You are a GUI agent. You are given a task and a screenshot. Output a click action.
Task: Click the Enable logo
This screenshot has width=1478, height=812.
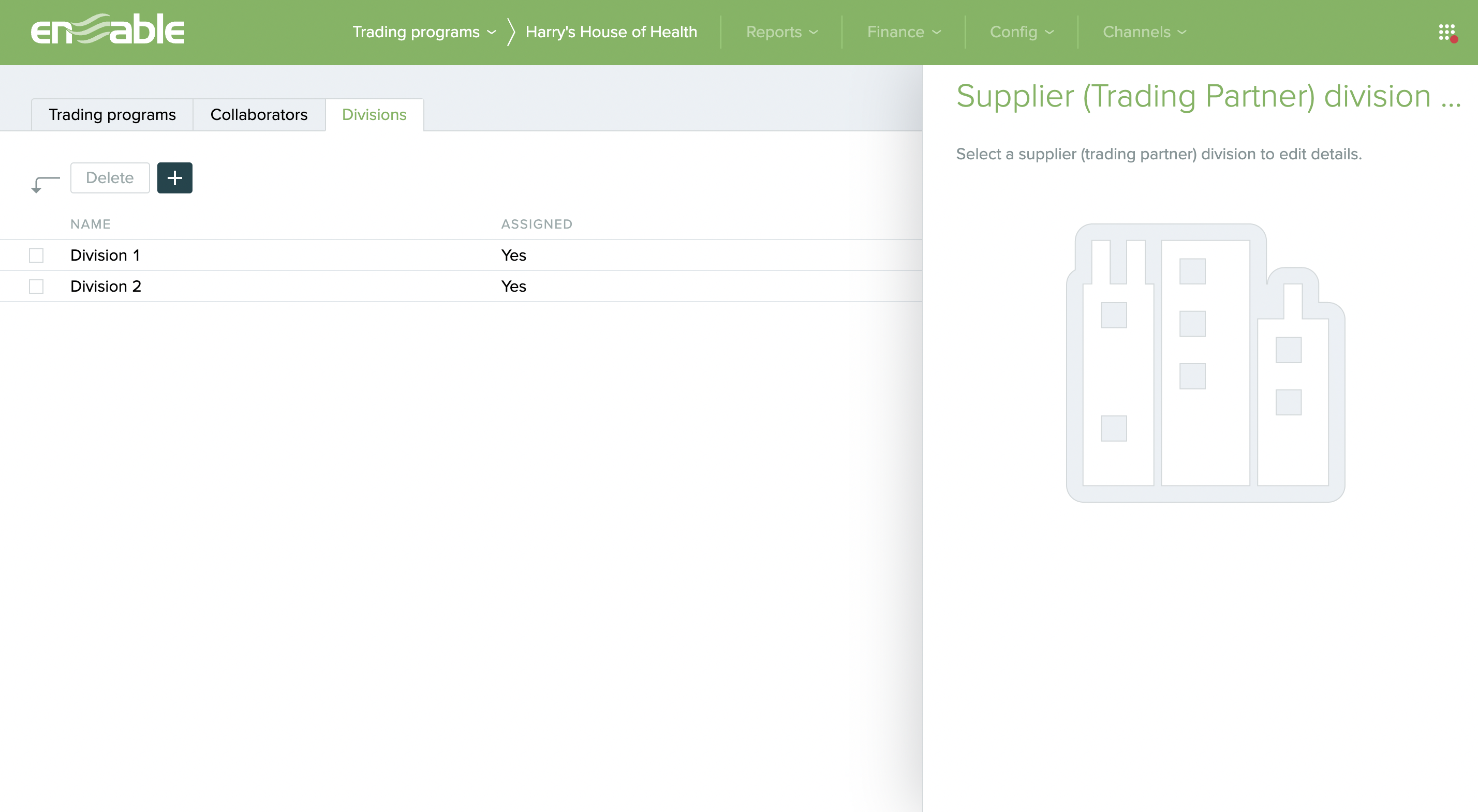pyautogui.click(x=107, y=30)
